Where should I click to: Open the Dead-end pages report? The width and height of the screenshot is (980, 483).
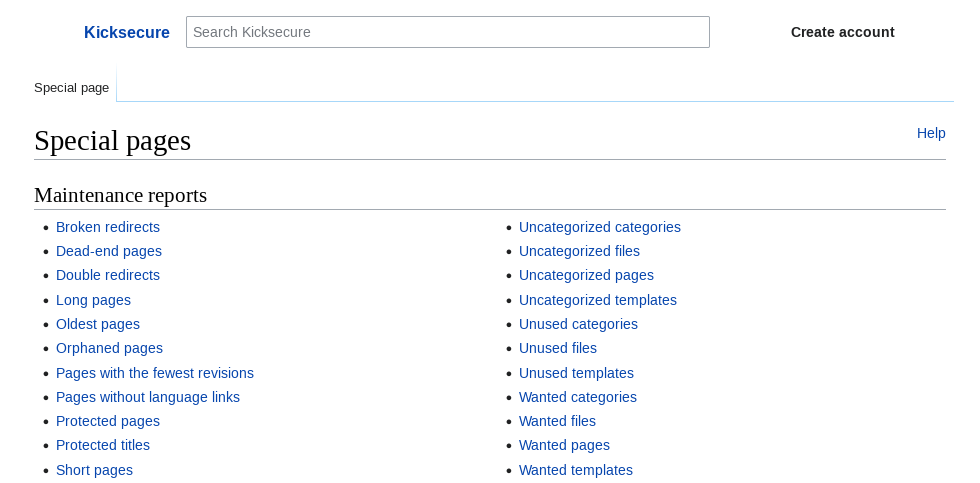(x=109, y=251)
